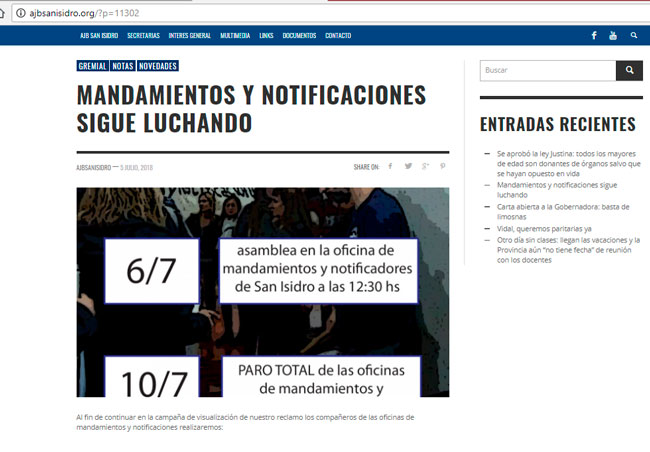The image size is (650, 452).
Task: Share article on Pinterest
Action: point(443,166)
